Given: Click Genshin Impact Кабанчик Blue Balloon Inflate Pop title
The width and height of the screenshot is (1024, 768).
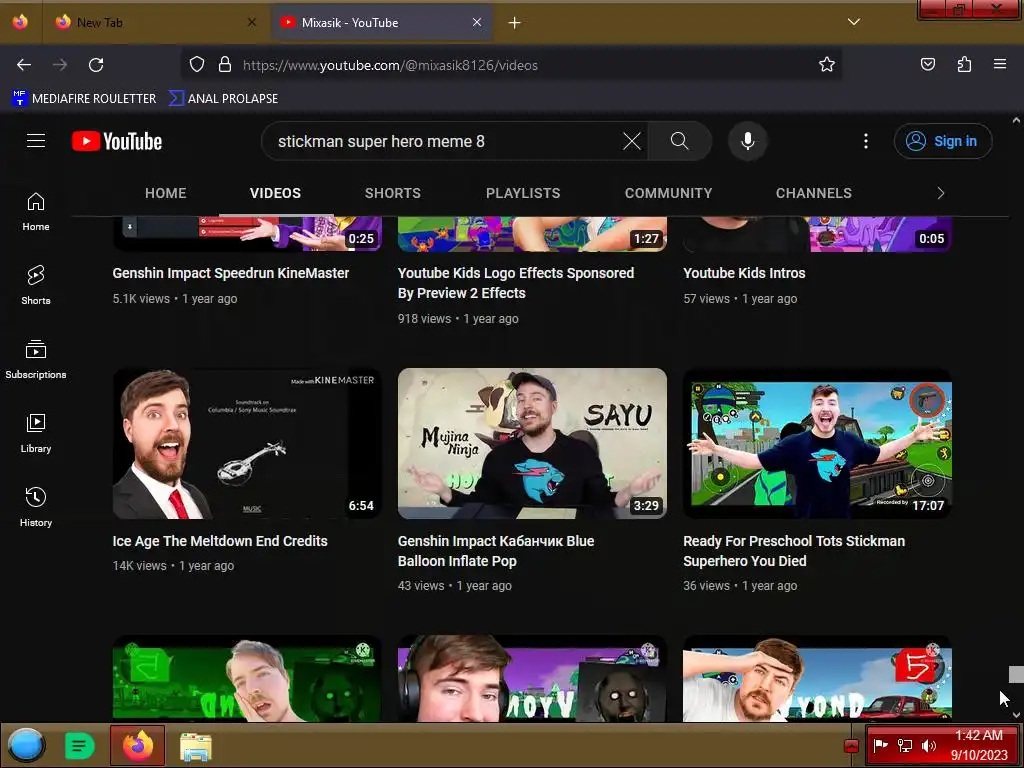Looking at the screenshot, I should 496,551.
